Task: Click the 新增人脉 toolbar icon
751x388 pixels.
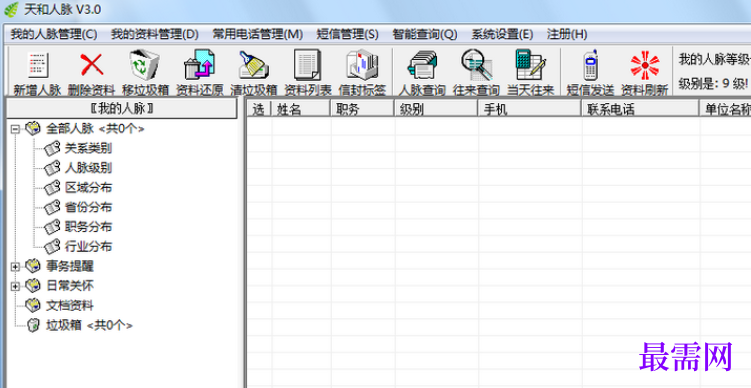Action: (x=37, y=65)
